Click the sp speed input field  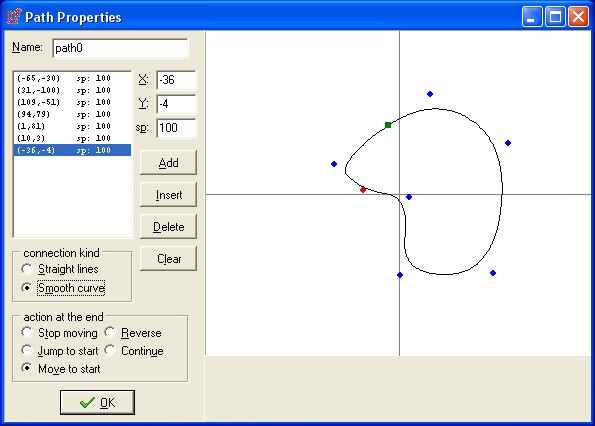pos(176,128)
